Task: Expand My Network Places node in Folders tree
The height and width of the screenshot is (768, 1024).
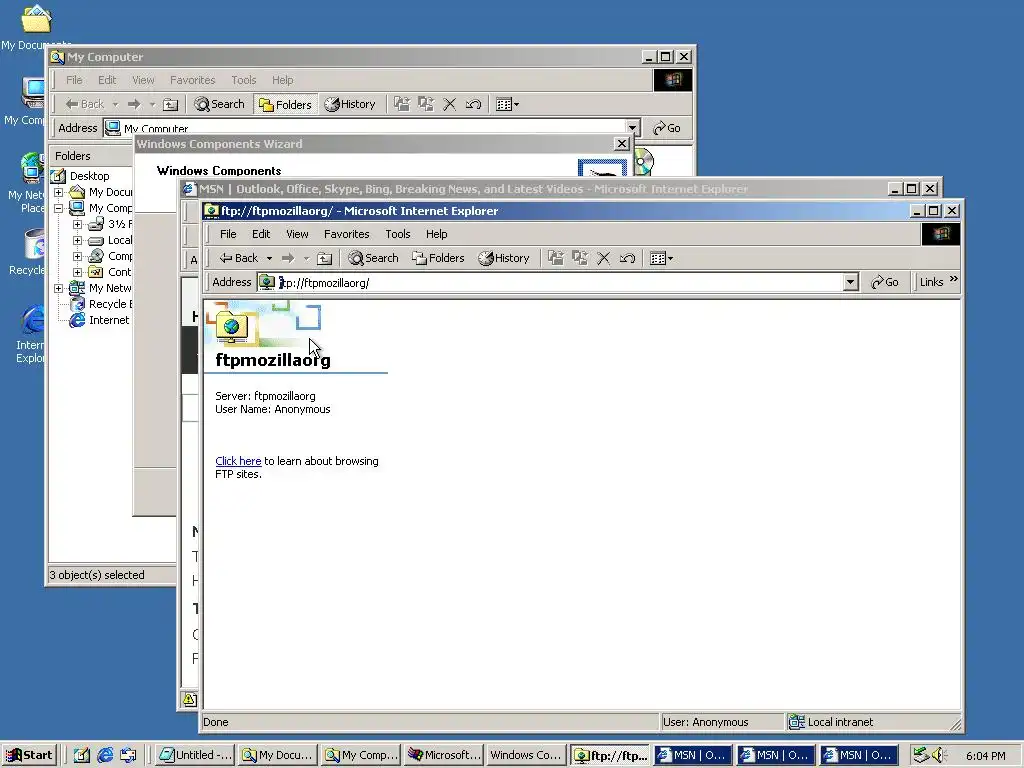Action: pyautogui.click(x=58, y=288)
